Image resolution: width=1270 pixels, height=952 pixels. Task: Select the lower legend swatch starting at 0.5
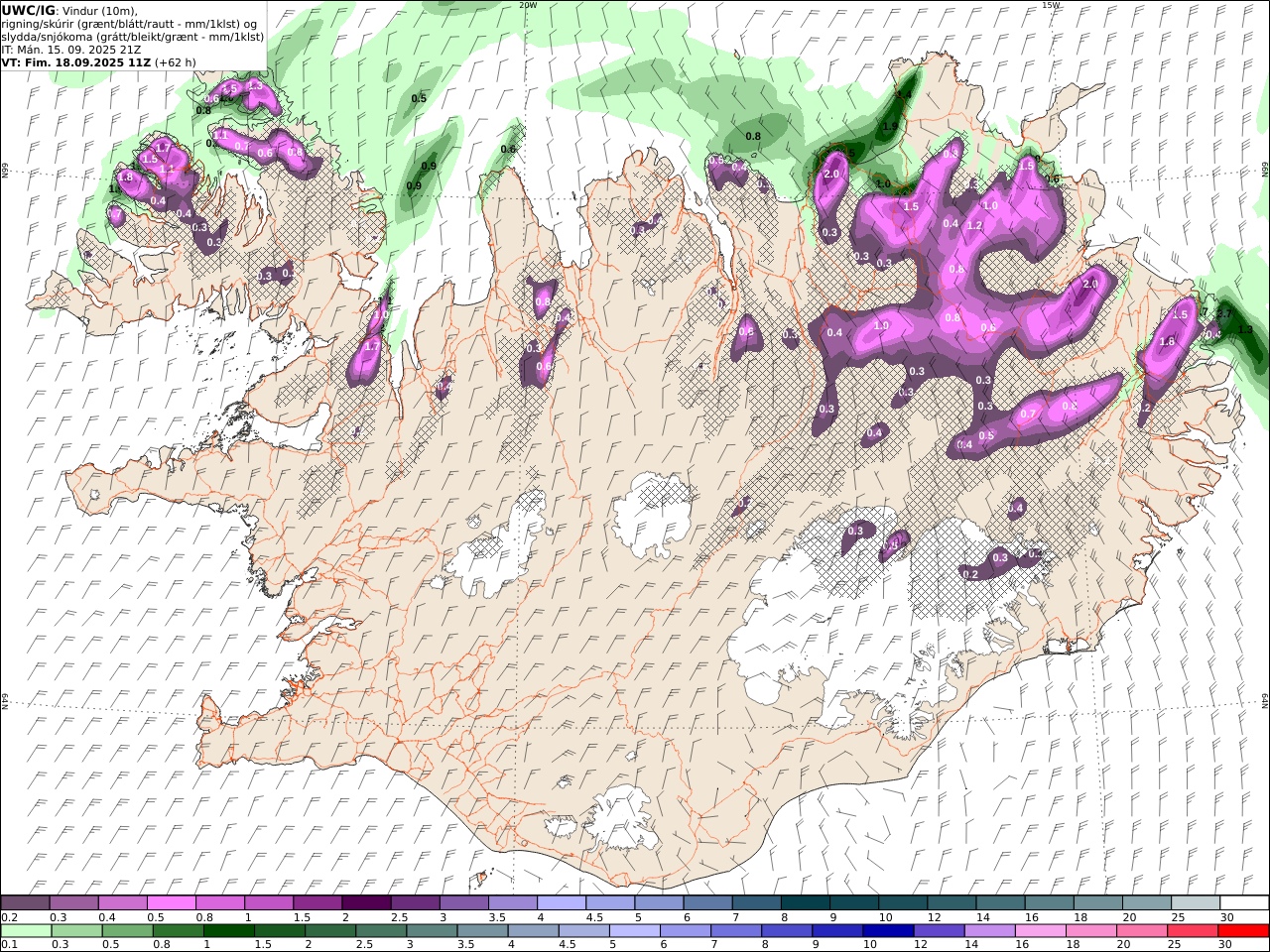pyautogui.click(x=128, y=930)
